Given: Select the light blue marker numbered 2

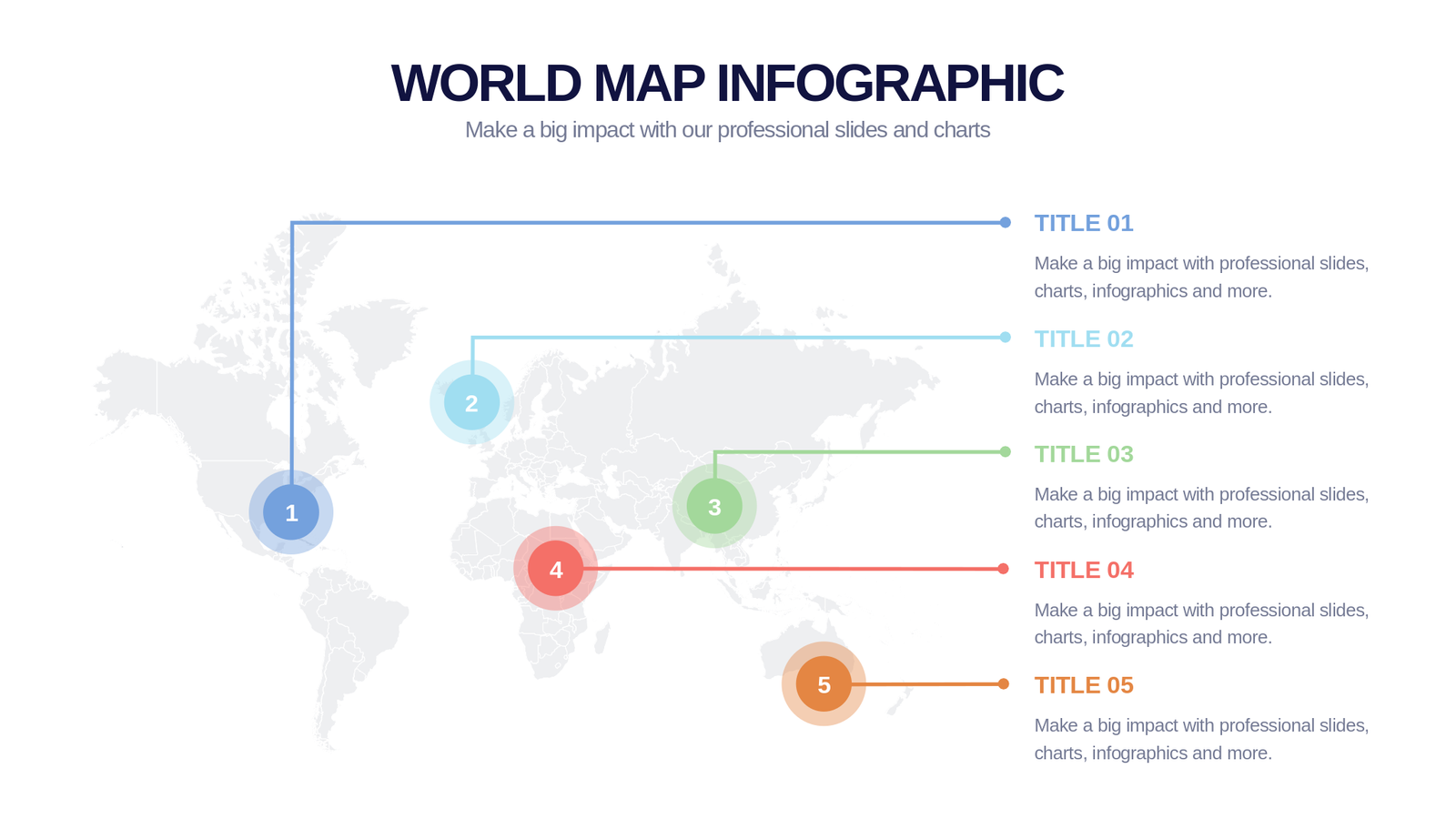Looking at the screenshot, I should (x=471, y=402).
